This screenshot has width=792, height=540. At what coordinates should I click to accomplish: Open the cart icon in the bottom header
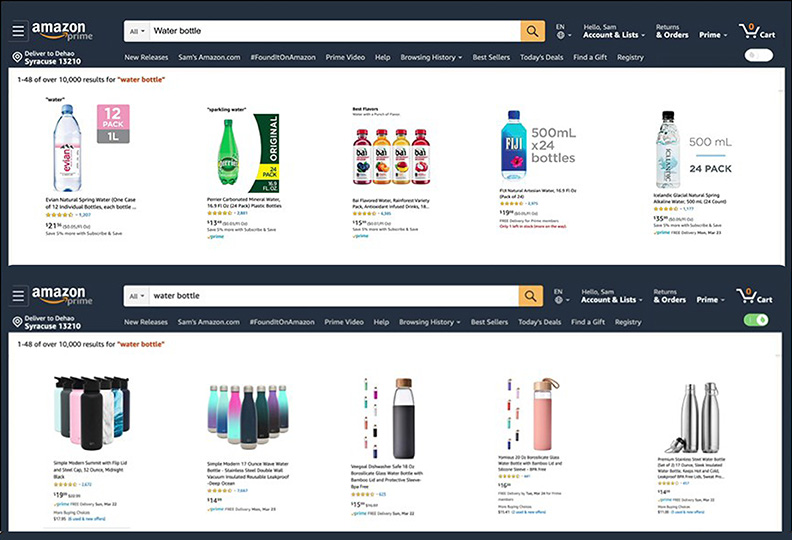click(754, 296)
